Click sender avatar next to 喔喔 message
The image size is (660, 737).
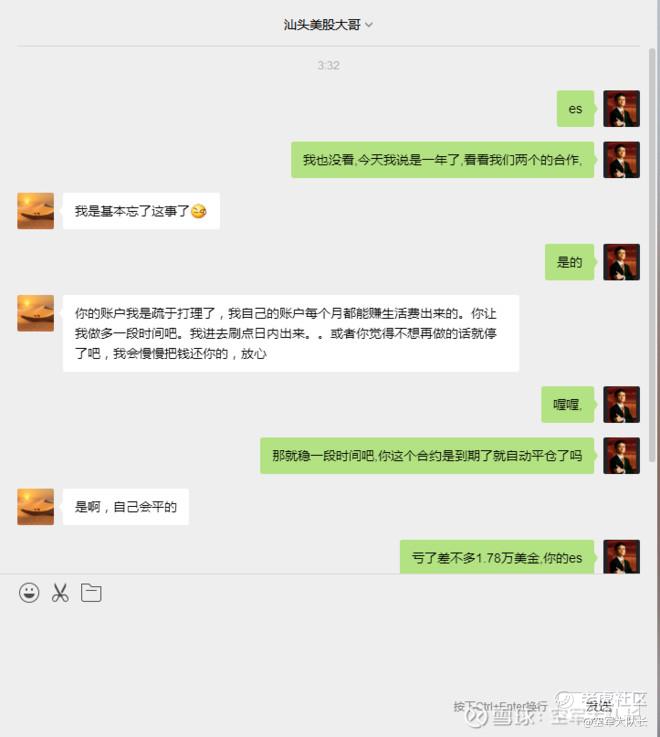(x=621, y=405)
